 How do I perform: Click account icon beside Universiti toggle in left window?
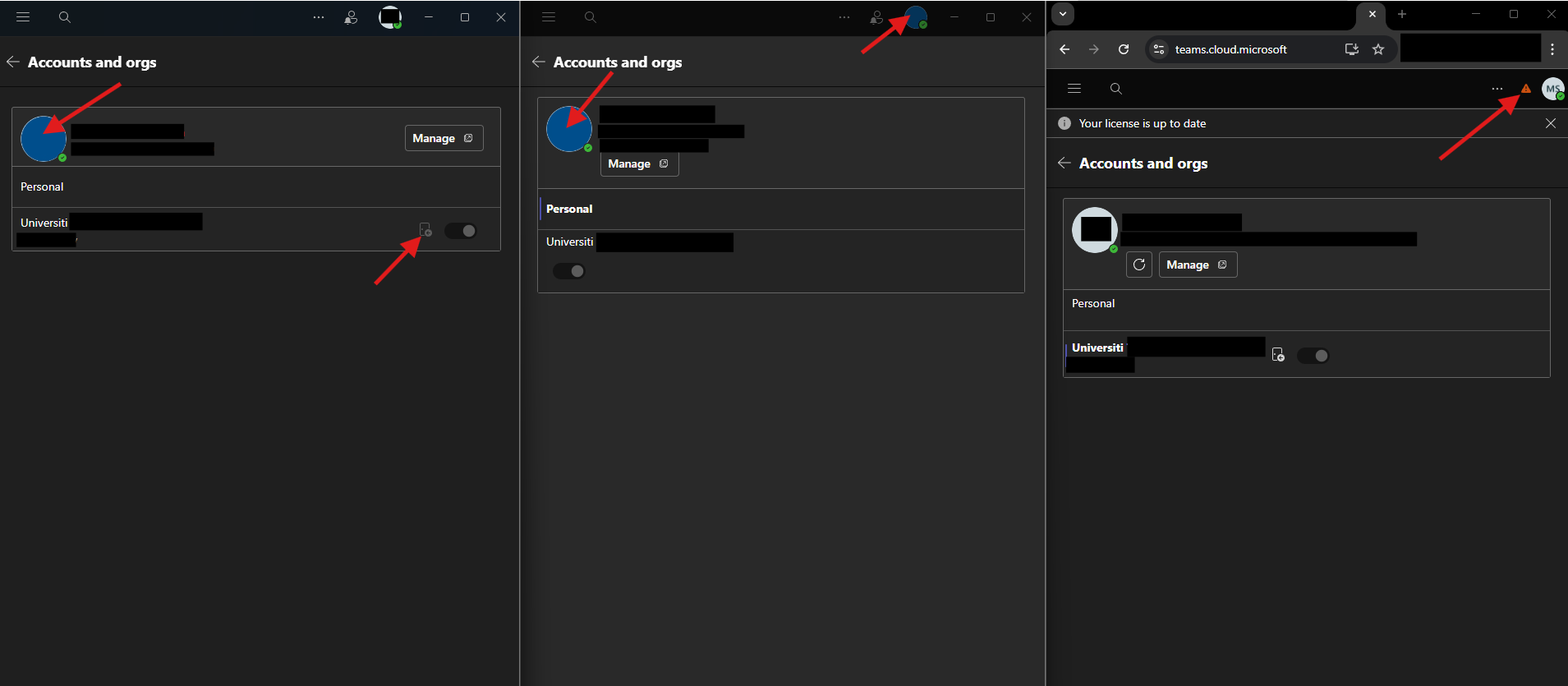[425, 230]
